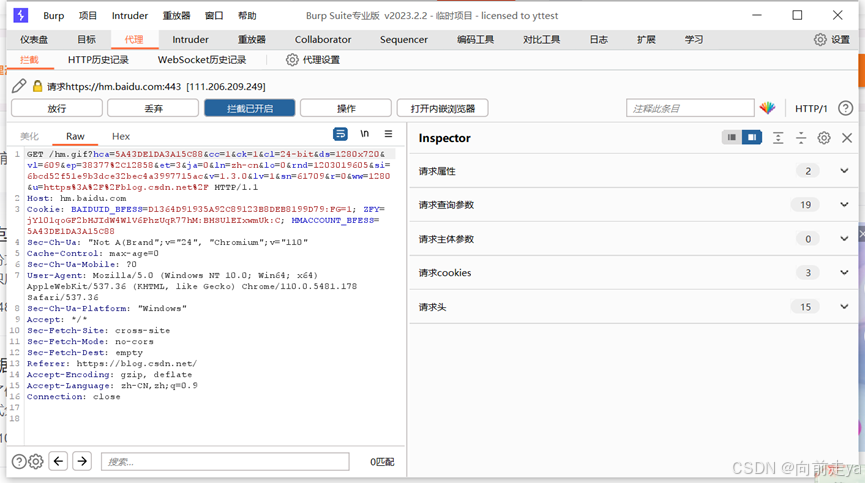
Task: Open the Intruder menu in menu bar
Action: point(130,15)
